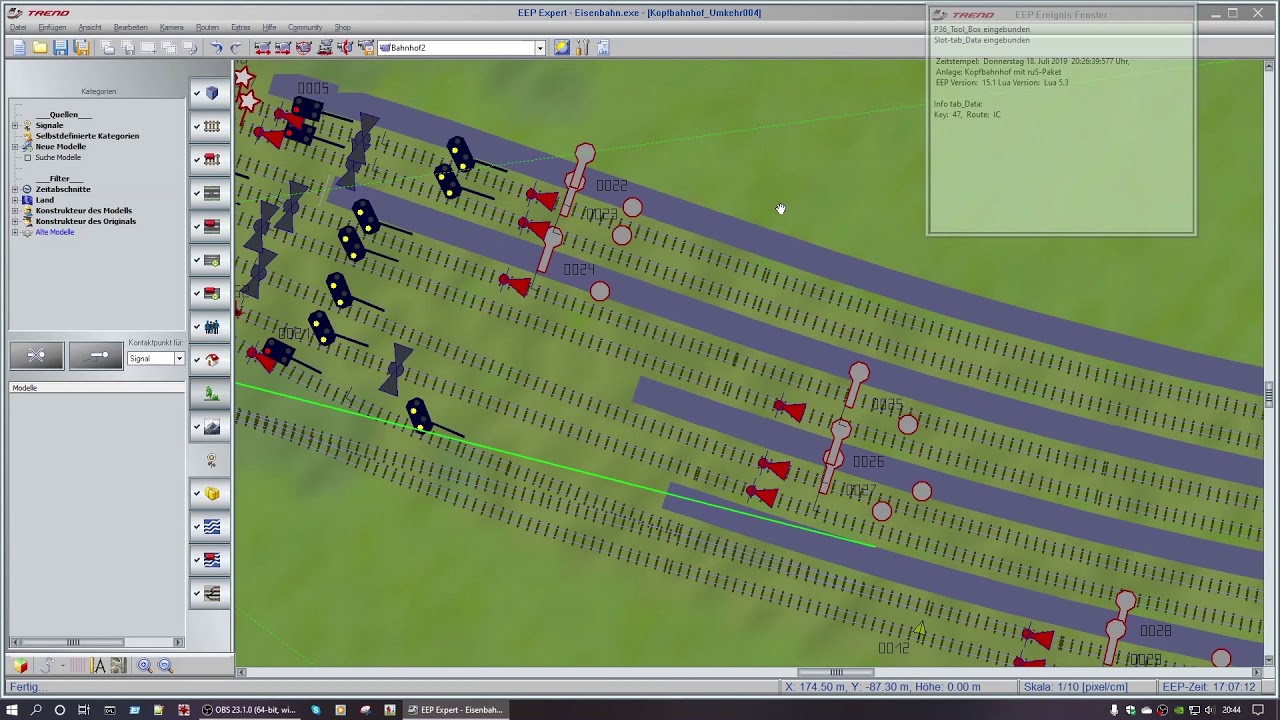The height and width of the screenshot is (720, 1280).
Task: Open Windows taskbar search
Action: (36, 710)
